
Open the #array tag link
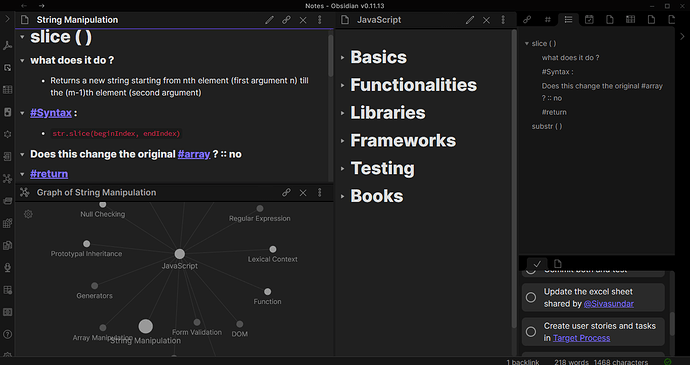tap(194, 154)
